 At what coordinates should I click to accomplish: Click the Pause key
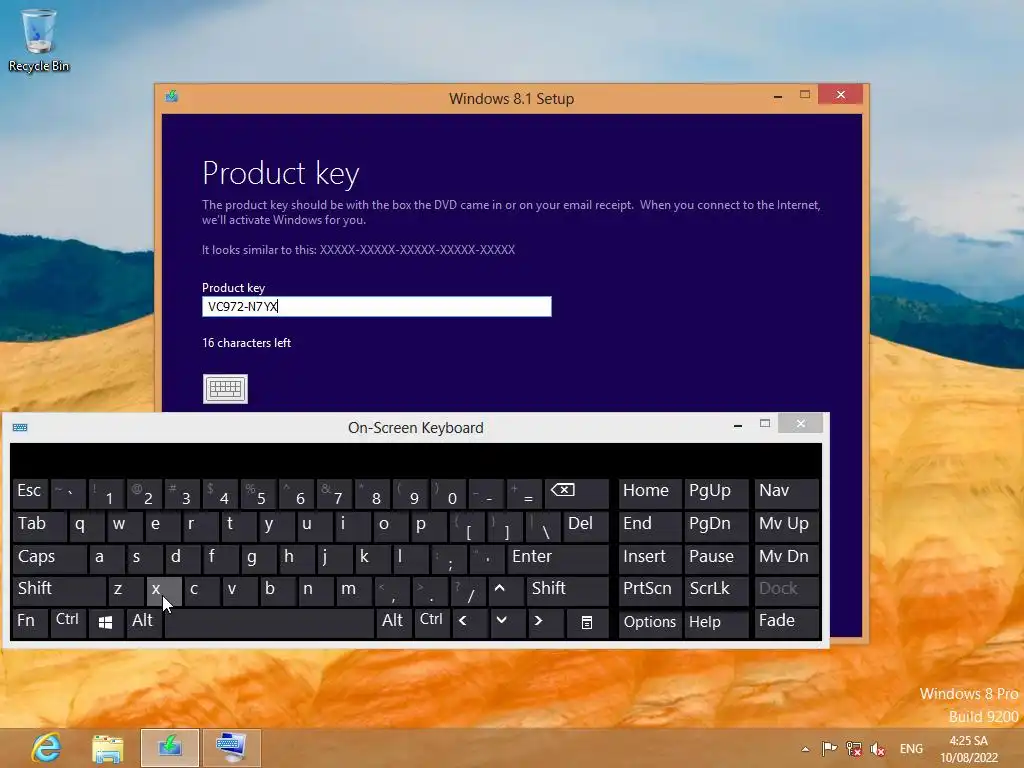(717, 558)
